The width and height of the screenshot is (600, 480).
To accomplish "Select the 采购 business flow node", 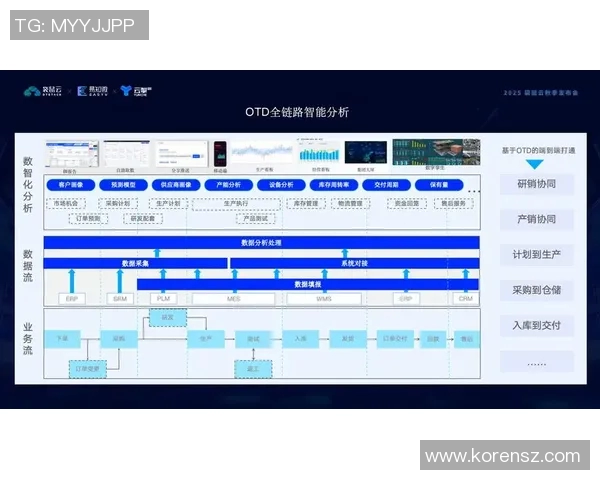I will pyautogui.click(x=119, y=339).
